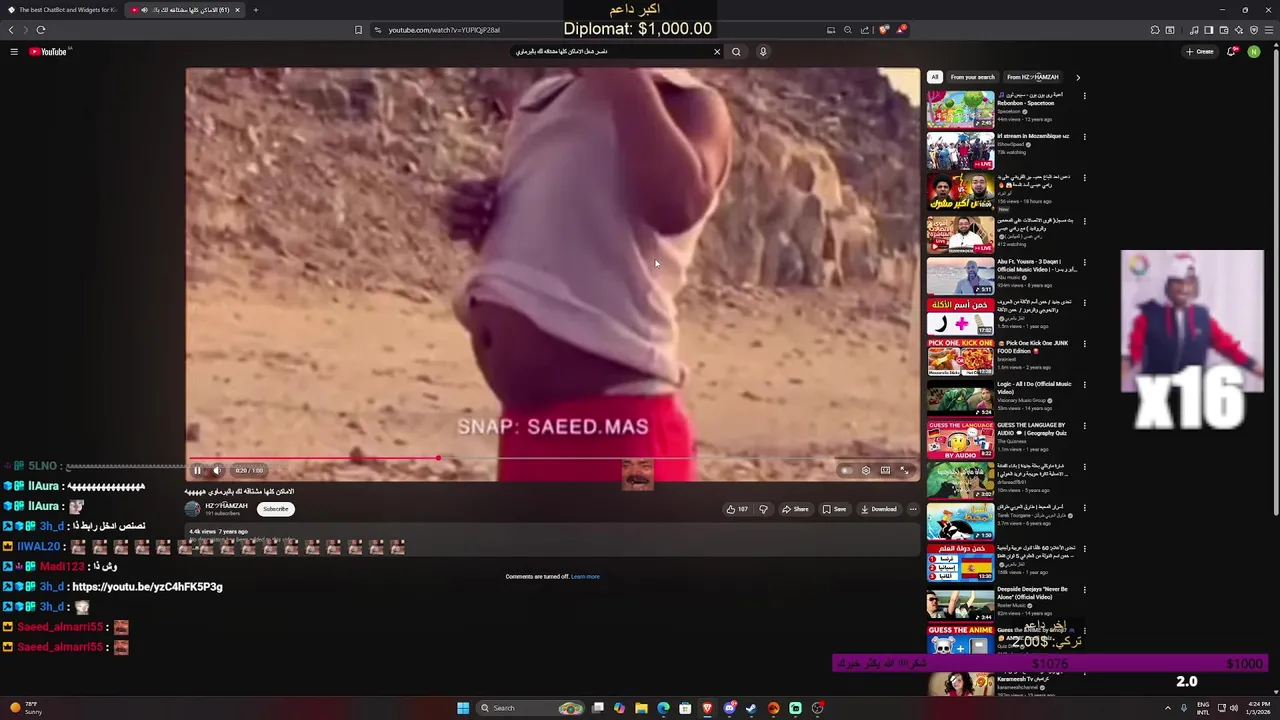The width and height of the screenshot is (1280, 720).
Task: Click the YouTube search magnifier button
Action: 736,52
